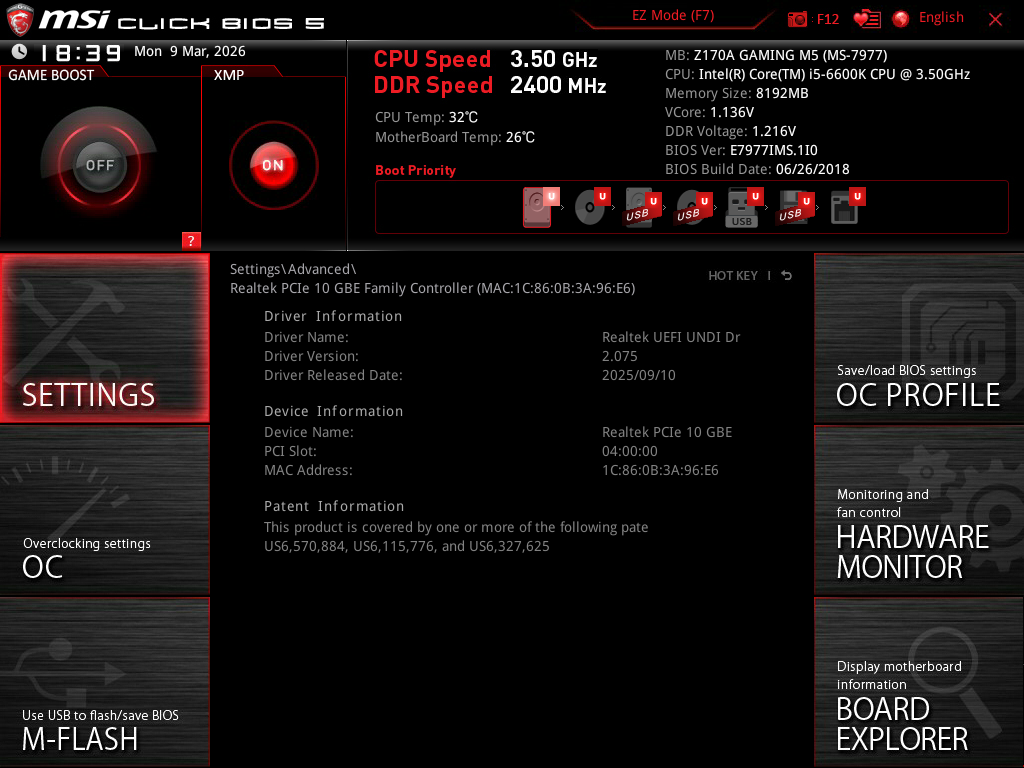Click the Driver Information heading
The width and height of the screenshot is (1024, 768).
point(333,316)
